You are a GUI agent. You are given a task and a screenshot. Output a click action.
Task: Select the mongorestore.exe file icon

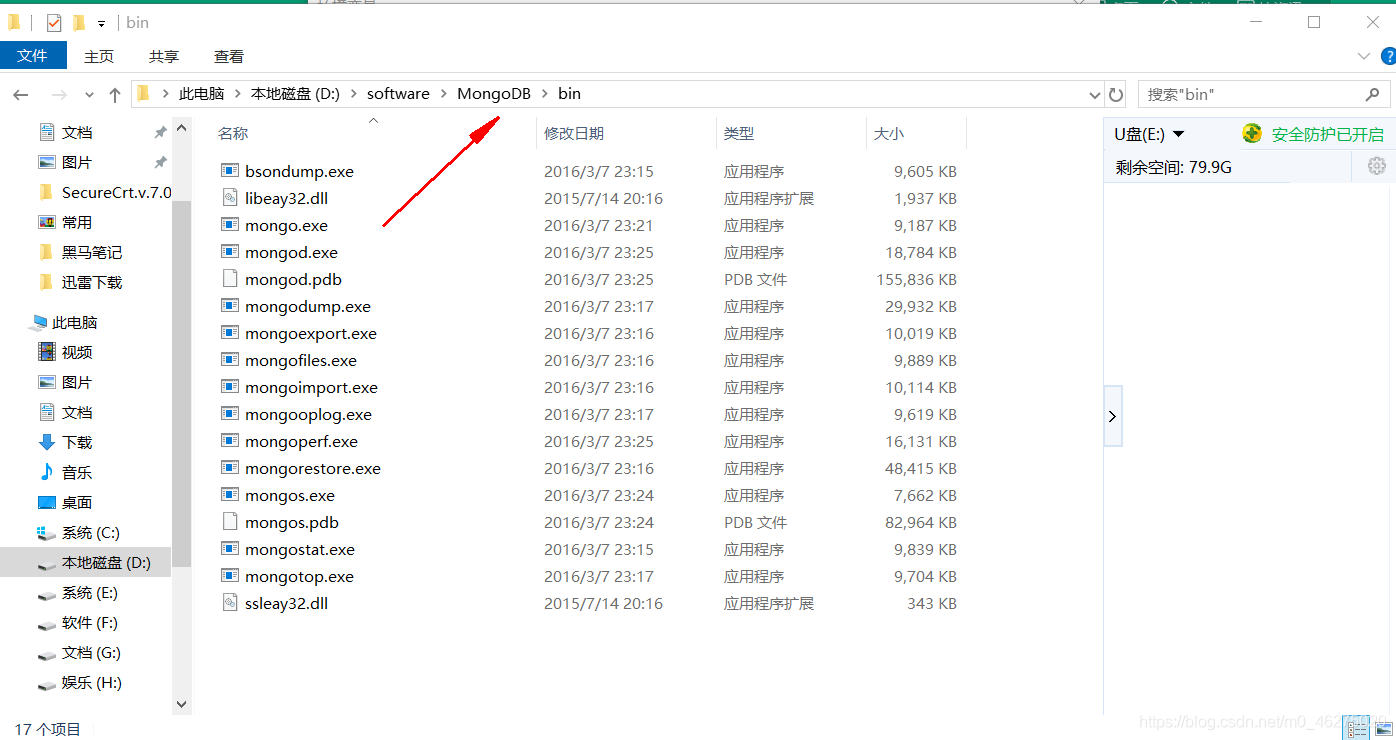point(230,468)
